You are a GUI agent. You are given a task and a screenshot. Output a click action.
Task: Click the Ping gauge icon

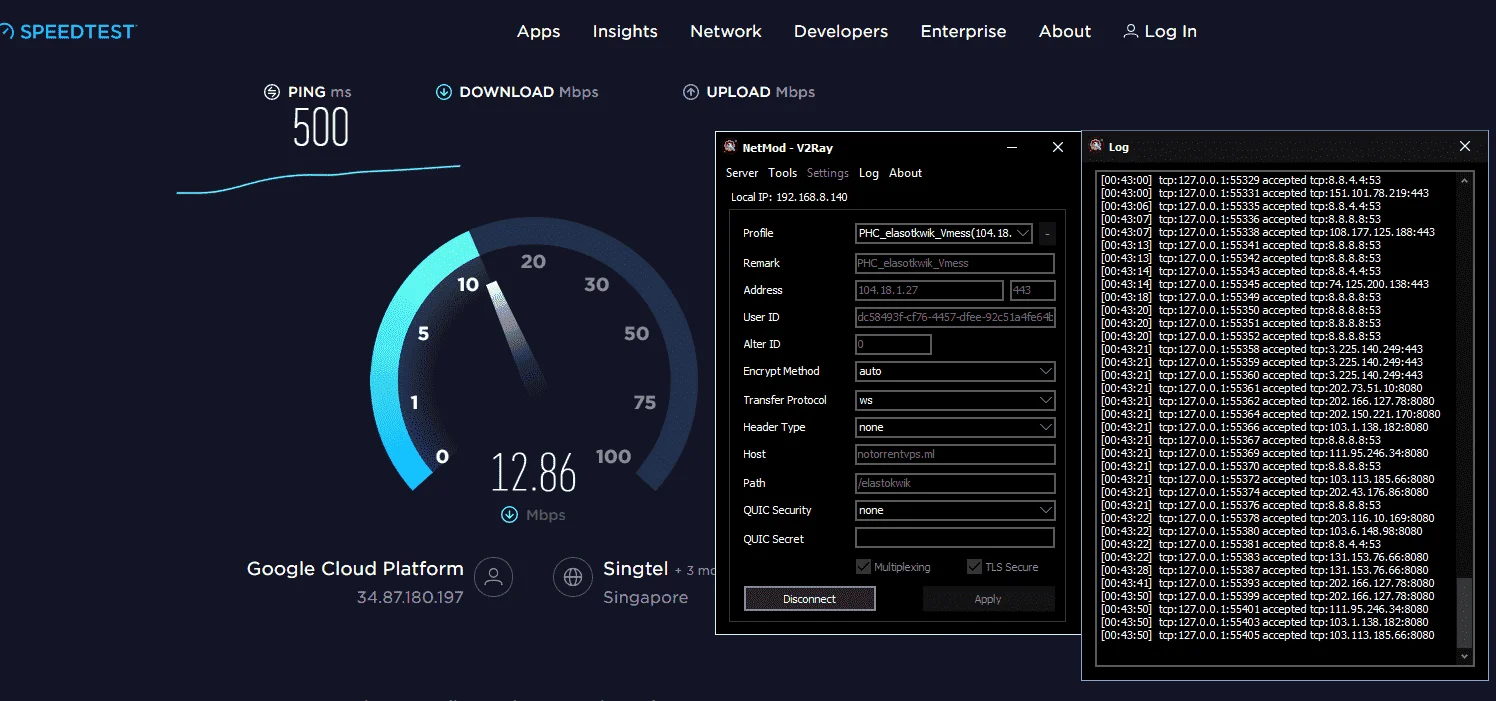tap(271, 92)
